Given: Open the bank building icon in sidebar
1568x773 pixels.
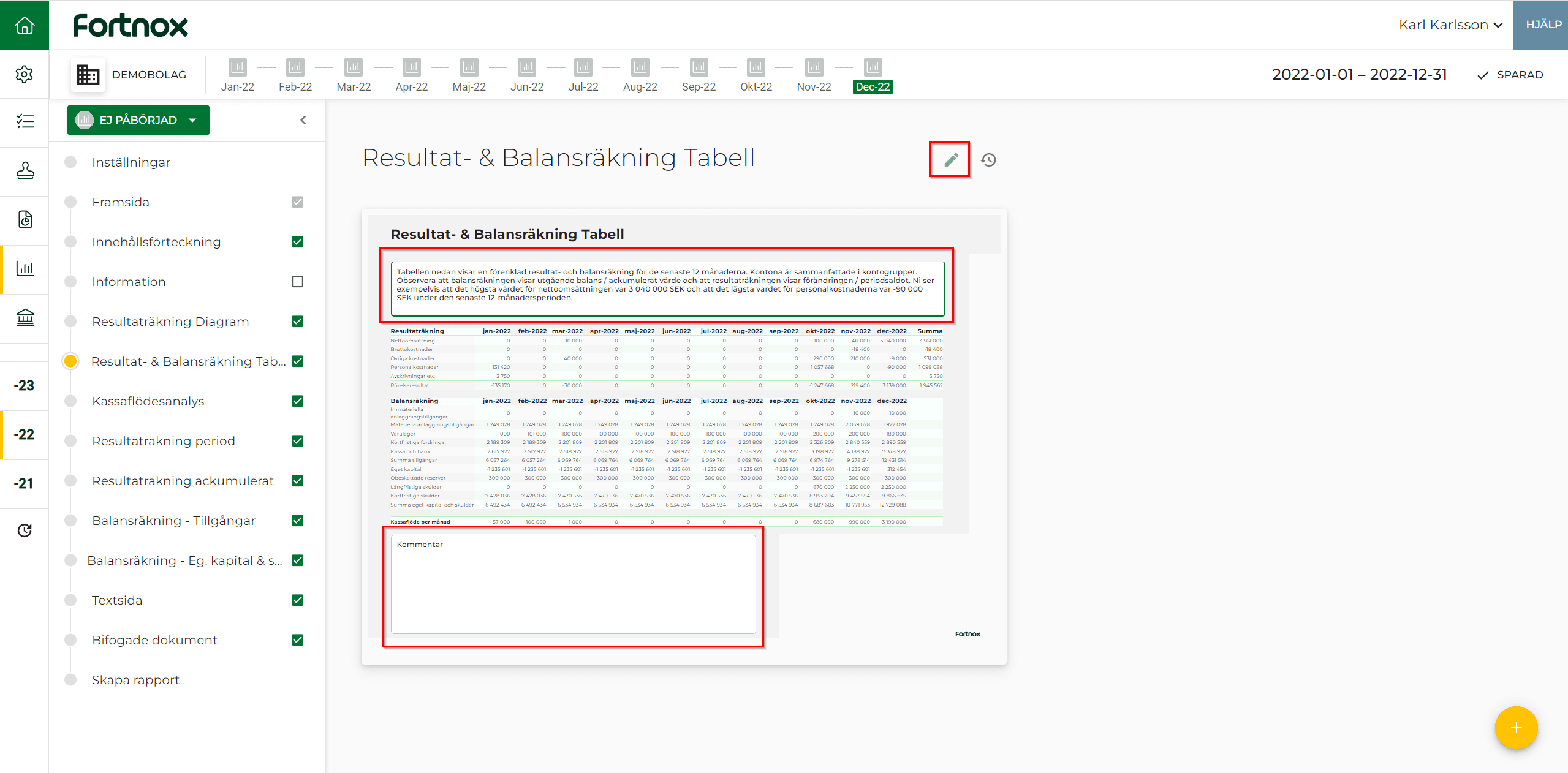Looking at the screenshot, I should tap(25, 317).
